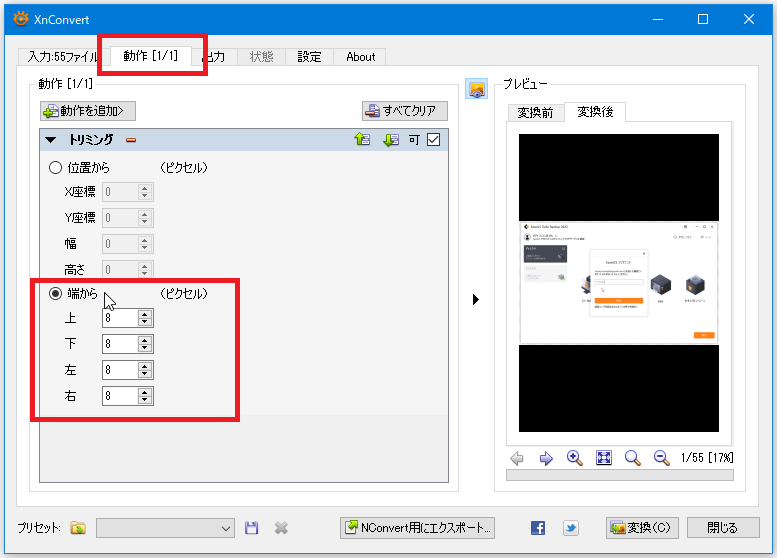Click the 動作を追加 button
This screenshot has width=777, height=558.
pyautogui.click(x=88, y=111)
